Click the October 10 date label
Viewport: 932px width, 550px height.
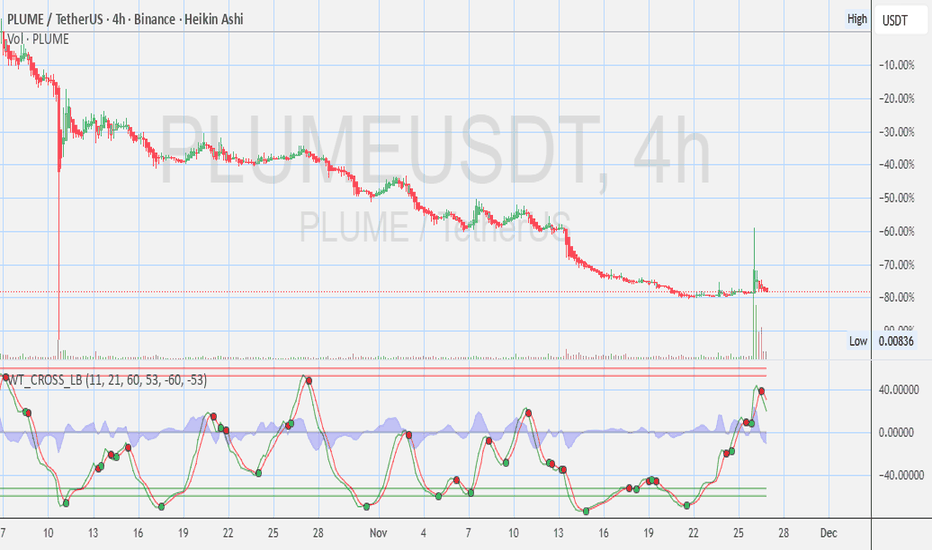(48, 533)
